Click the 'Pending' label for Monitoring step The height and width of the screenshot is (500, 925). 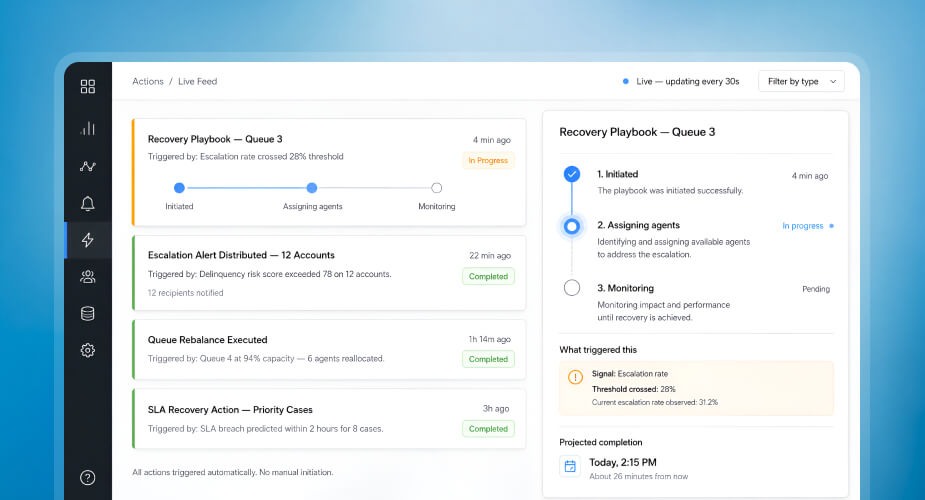tap(816, 289)
